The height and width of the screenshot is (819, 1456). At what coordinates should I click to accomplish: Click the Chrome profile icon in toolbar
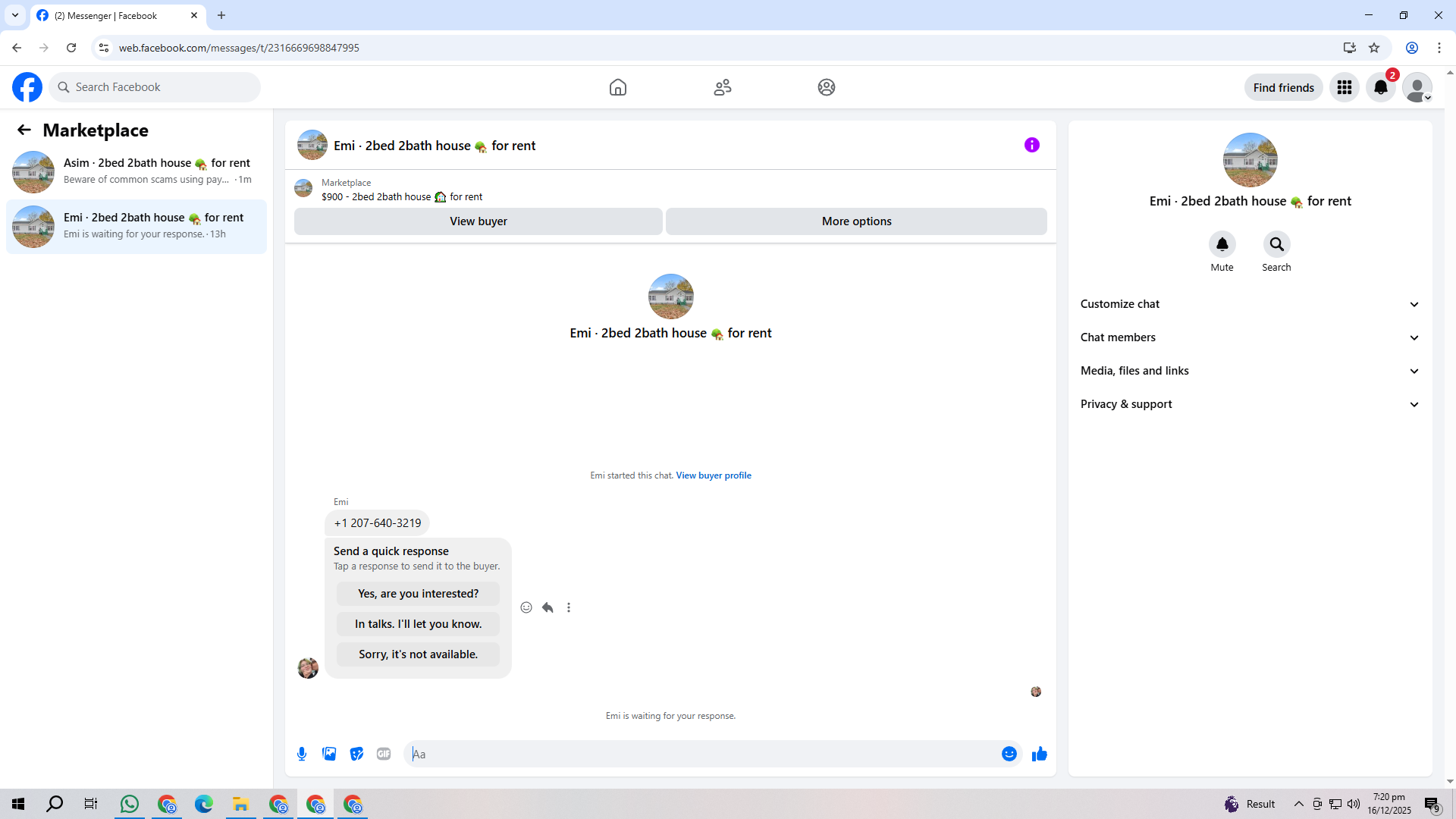coord(1412,48)
